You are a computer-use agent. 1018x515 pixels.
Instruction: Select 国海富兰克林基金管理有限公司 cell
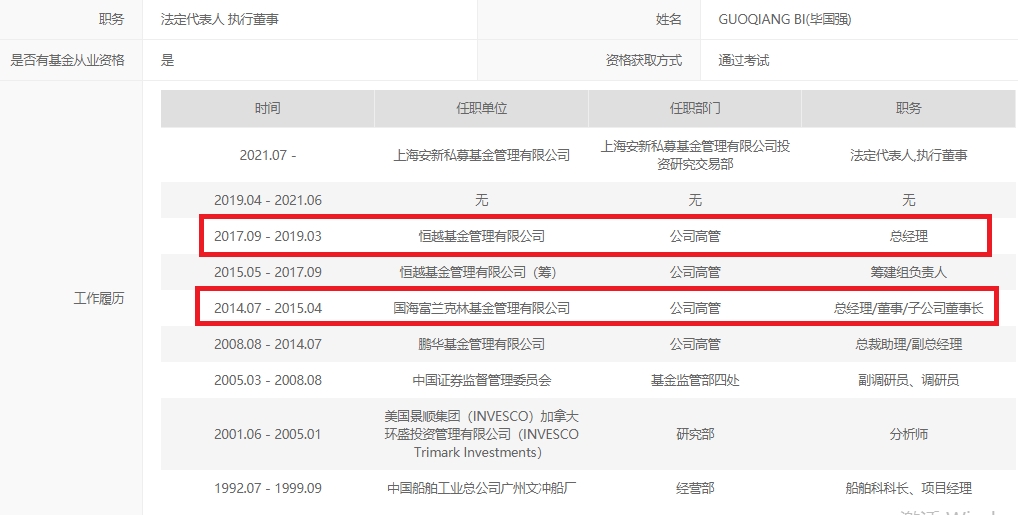(x=481, y=308)
